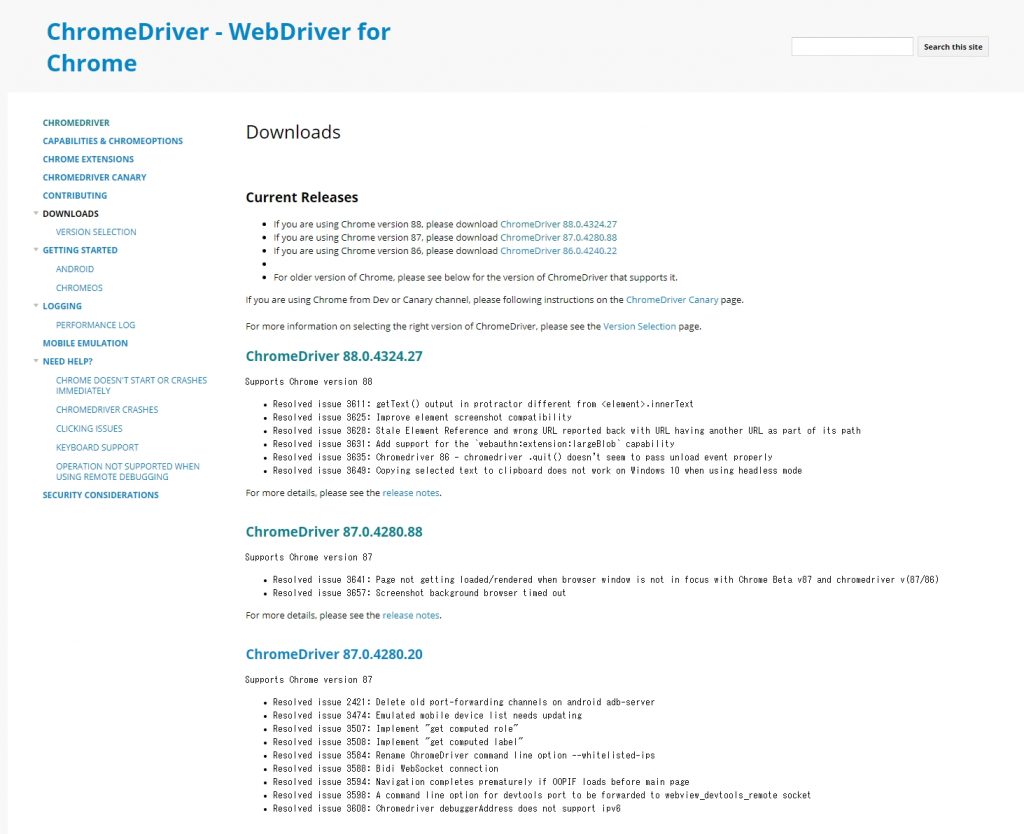Screen dimensions: 1024x834
Task: Select Contributing in the sidebar
Action: (x=74, y=196)
